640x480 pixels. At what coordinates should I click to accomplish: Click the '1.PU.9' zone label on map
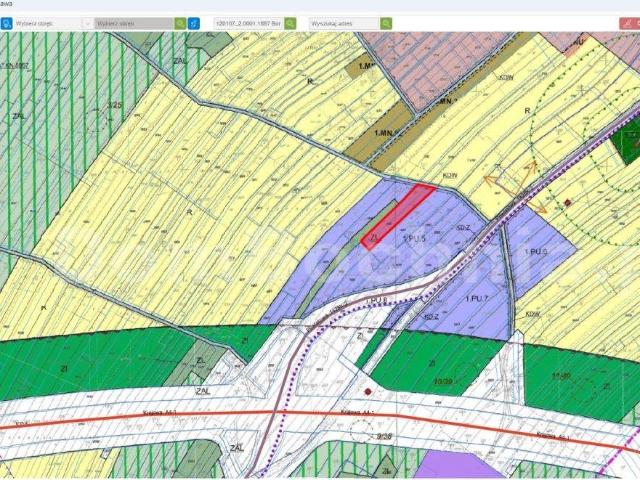(x=536, y=252)
